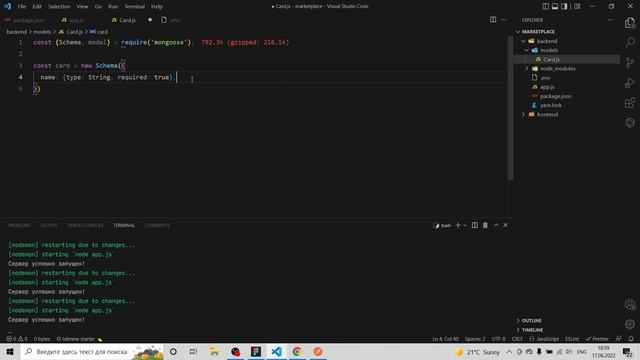Open the File menu
The height and width of the screenshot is (360, 640).
pos(22,6)
